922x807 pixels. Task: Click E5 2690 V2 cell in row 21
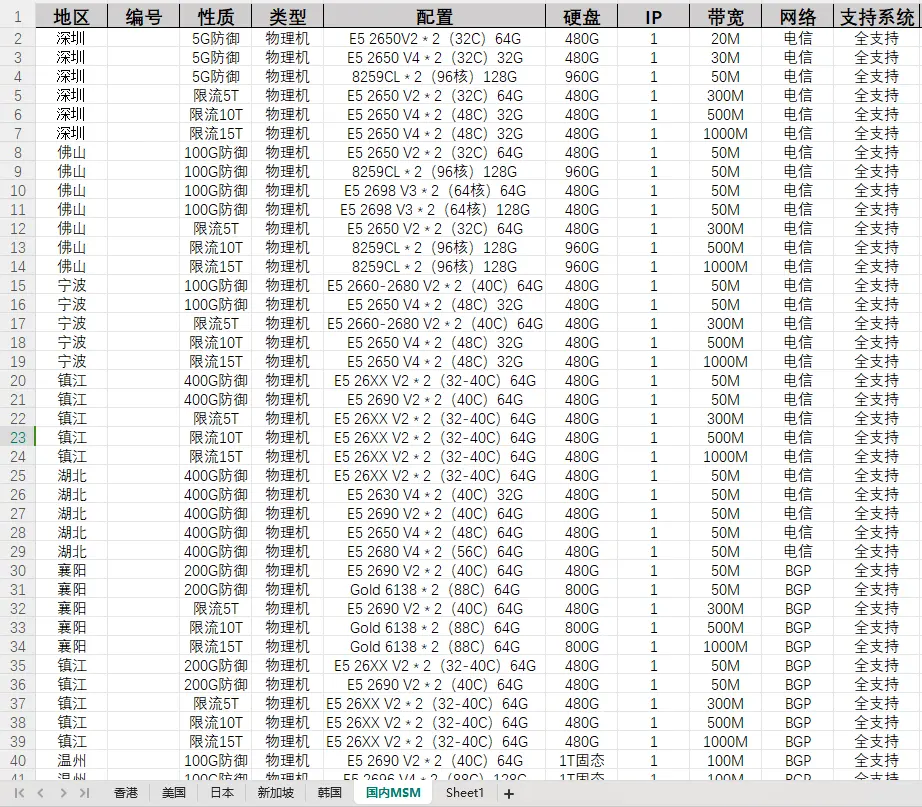click(x=435, y=399)
